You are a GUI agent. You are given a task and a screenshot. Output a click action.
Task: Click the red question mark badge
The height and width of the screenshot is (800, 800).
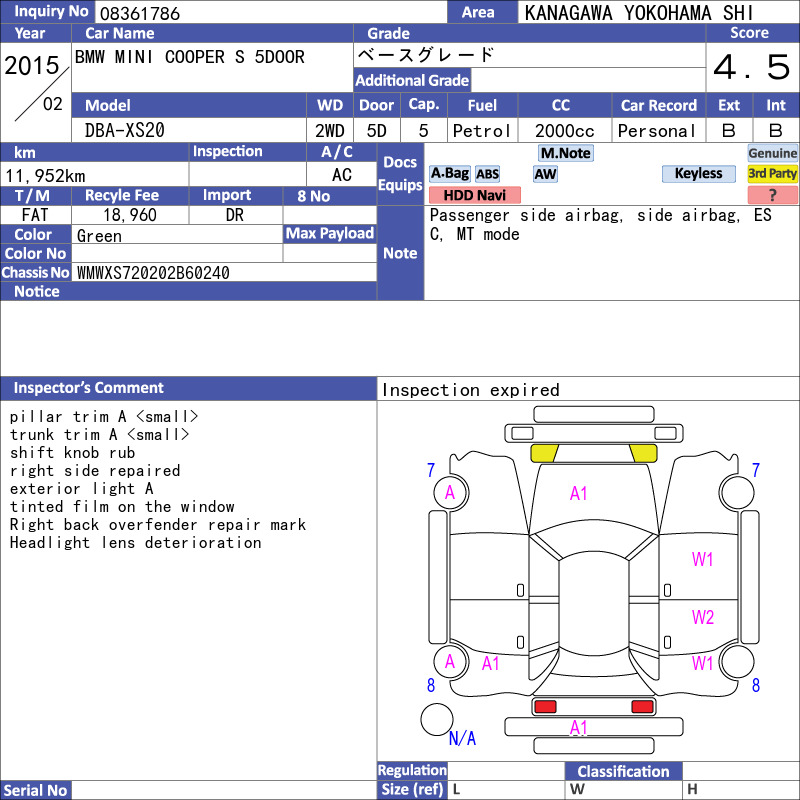coord(772,195)
